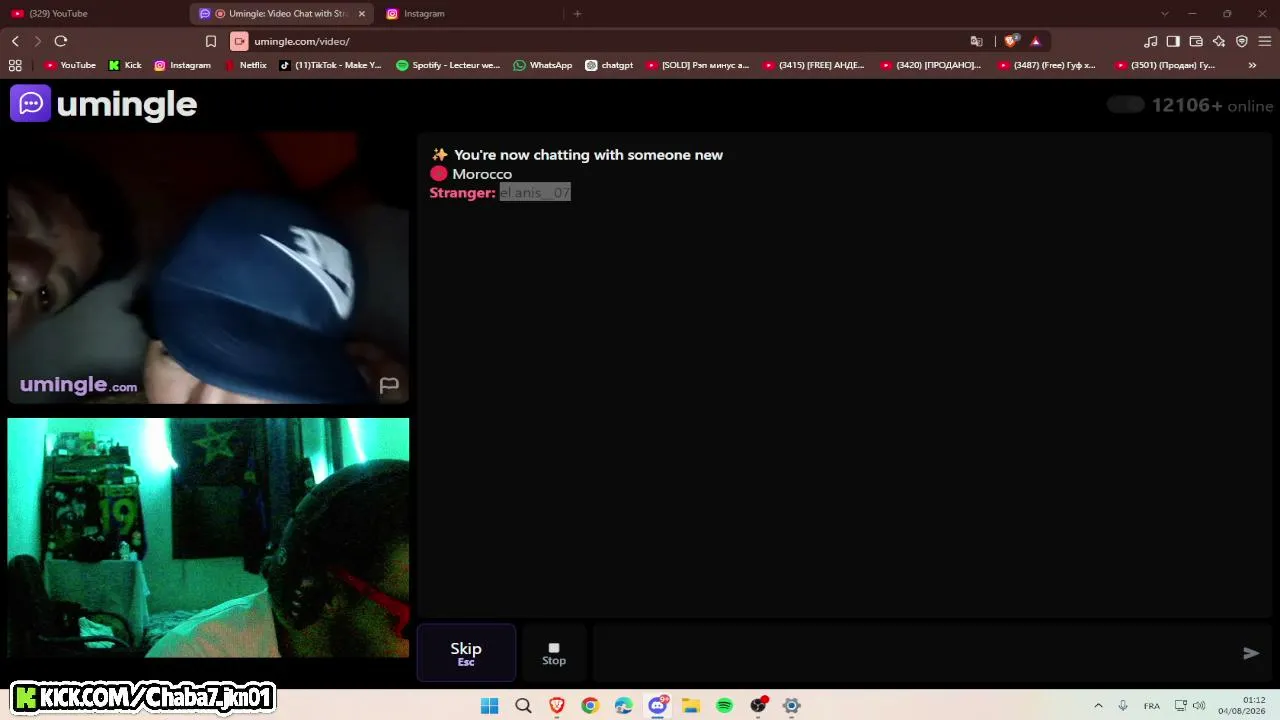Viewport: 1280px width, 720px height.
Task: Open the browser main menu
Action: click(x=1265, y=41)
